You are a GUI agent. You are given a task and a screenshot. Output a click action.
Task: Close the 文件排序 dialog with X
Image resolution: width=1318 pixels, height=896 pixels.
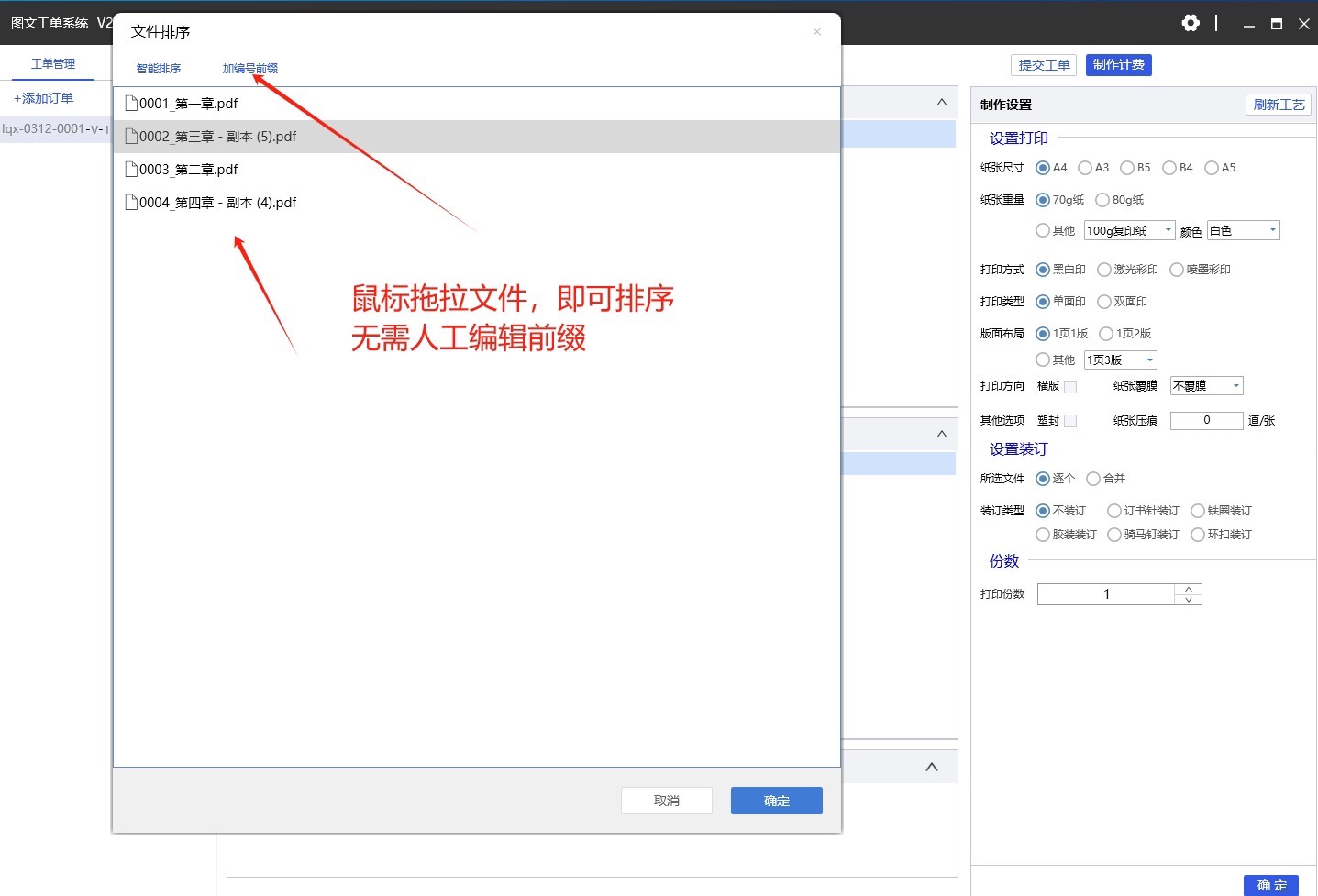tap(816, 32)
